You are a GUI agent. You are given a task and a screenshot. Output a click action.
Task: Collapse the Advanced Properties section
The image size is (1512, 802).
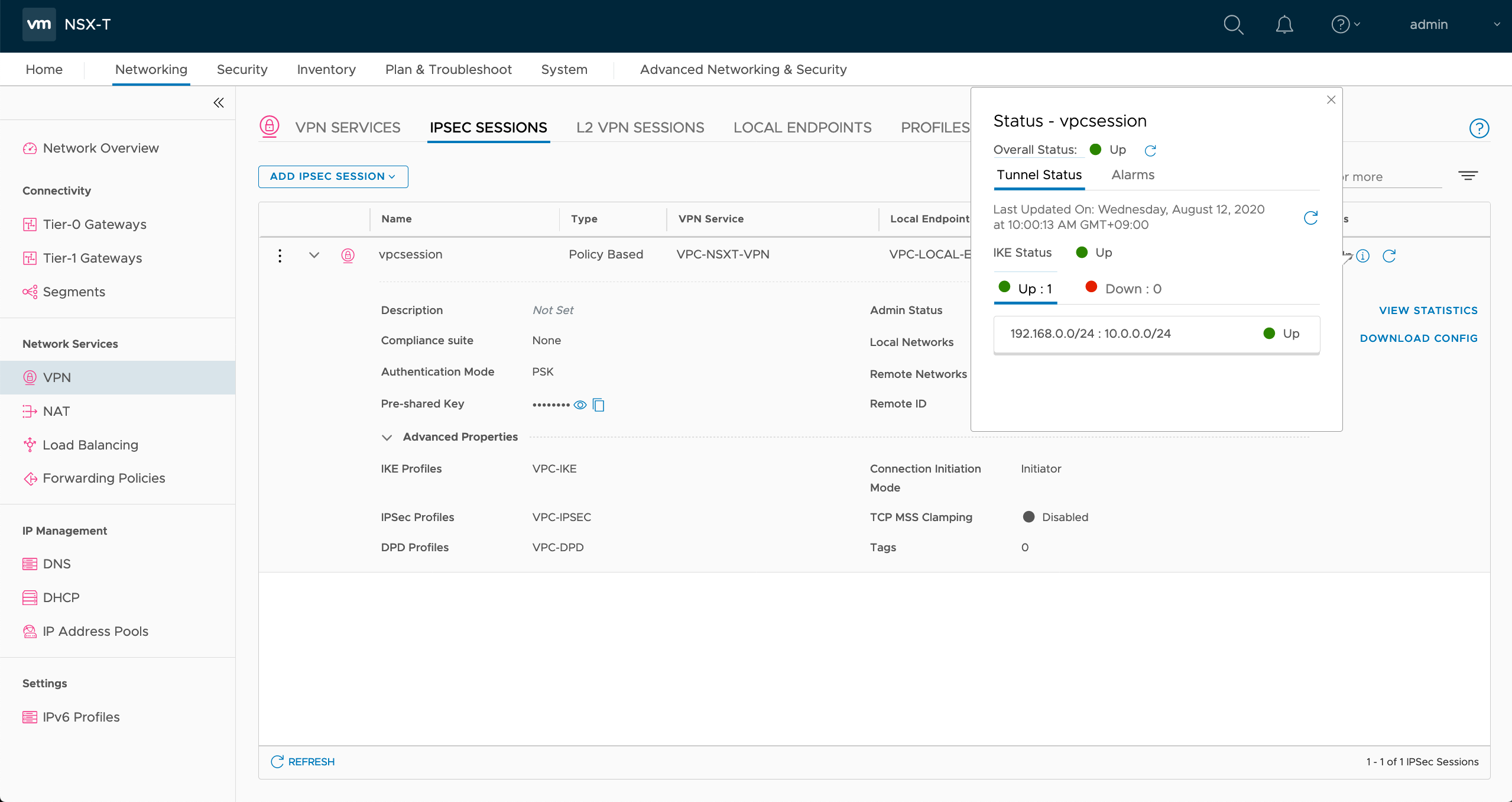pyautogui.click(x=387, y=438)
